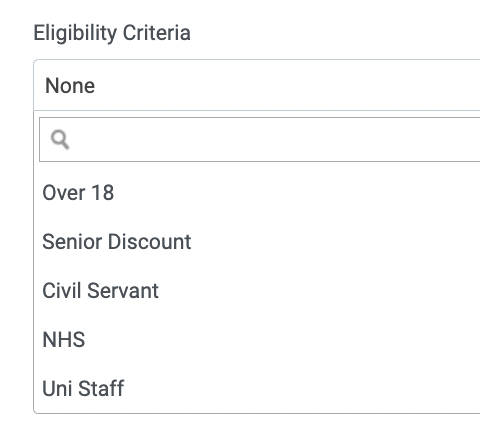Click the Eligibility Criteria field label
Viewport: 480px width, 430px height.
tap(112, 33)
